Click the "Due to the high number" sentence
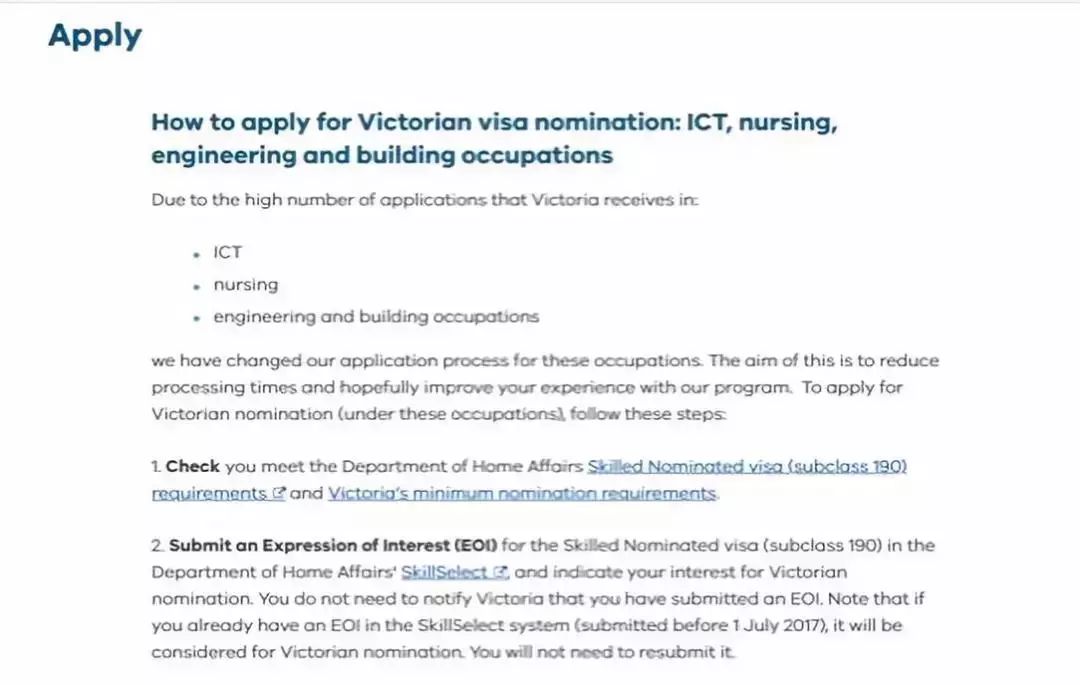 click(x=424, y=199)
